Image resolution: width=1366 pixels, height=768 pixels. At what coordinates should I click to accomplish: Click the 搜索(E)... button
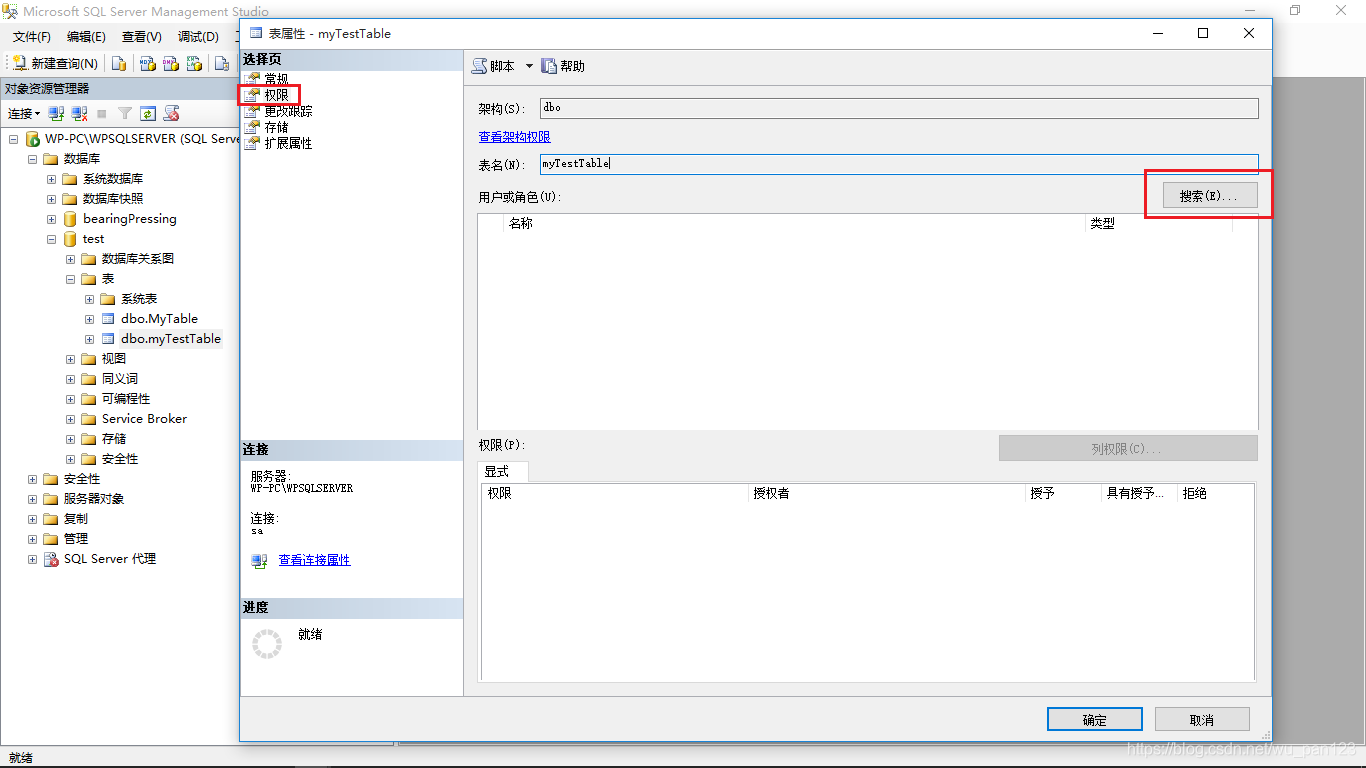coord(1209,196)
